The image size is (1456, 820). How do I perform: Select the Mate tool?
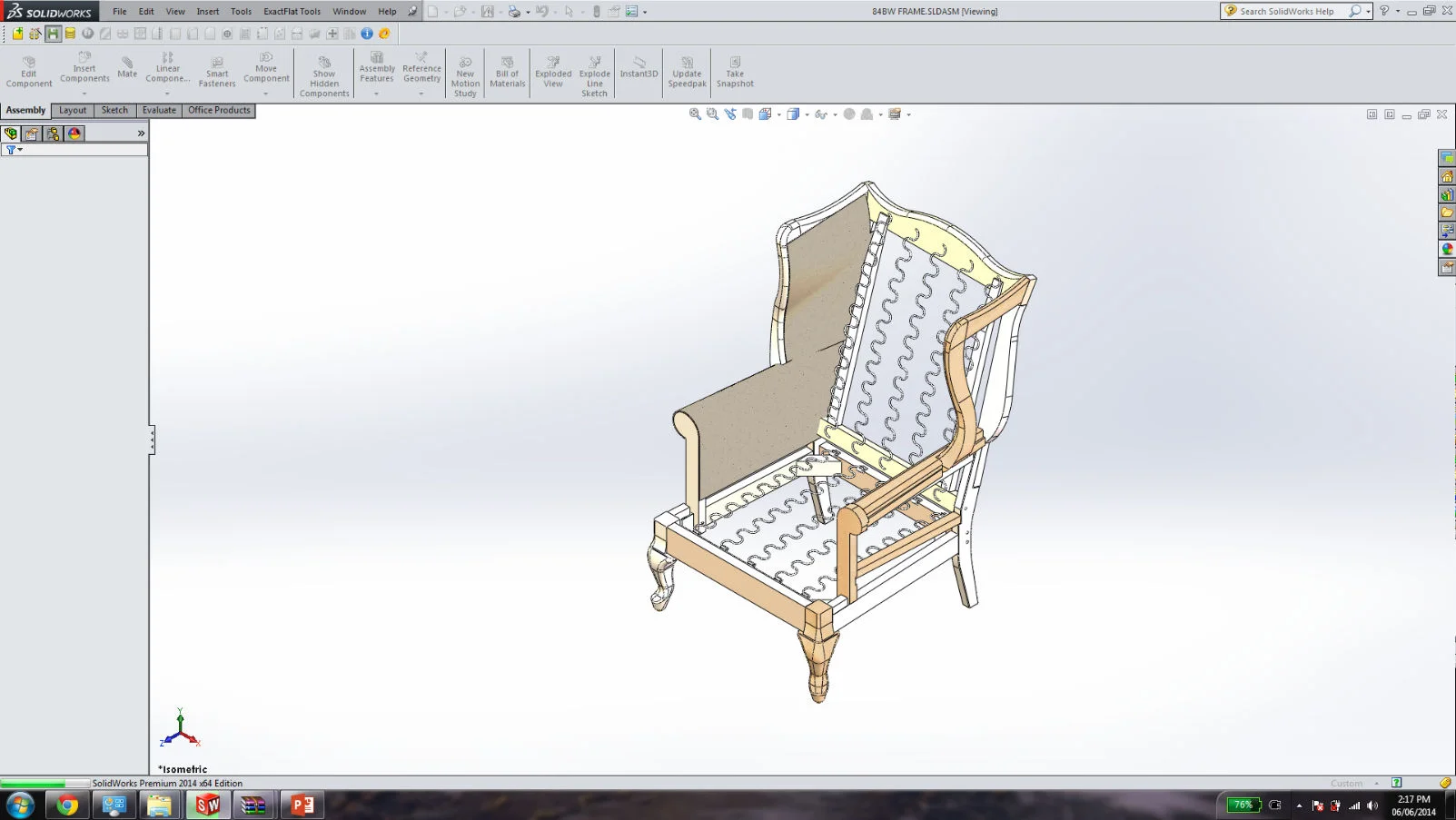pyautogui.click(x=126, y=68)
